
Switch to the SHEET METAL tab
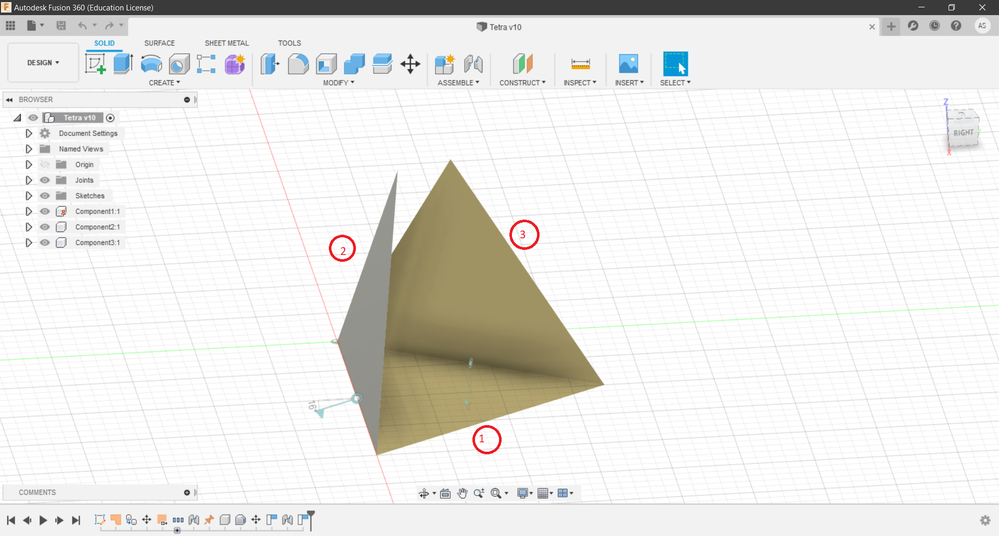[x=227, y=43]
